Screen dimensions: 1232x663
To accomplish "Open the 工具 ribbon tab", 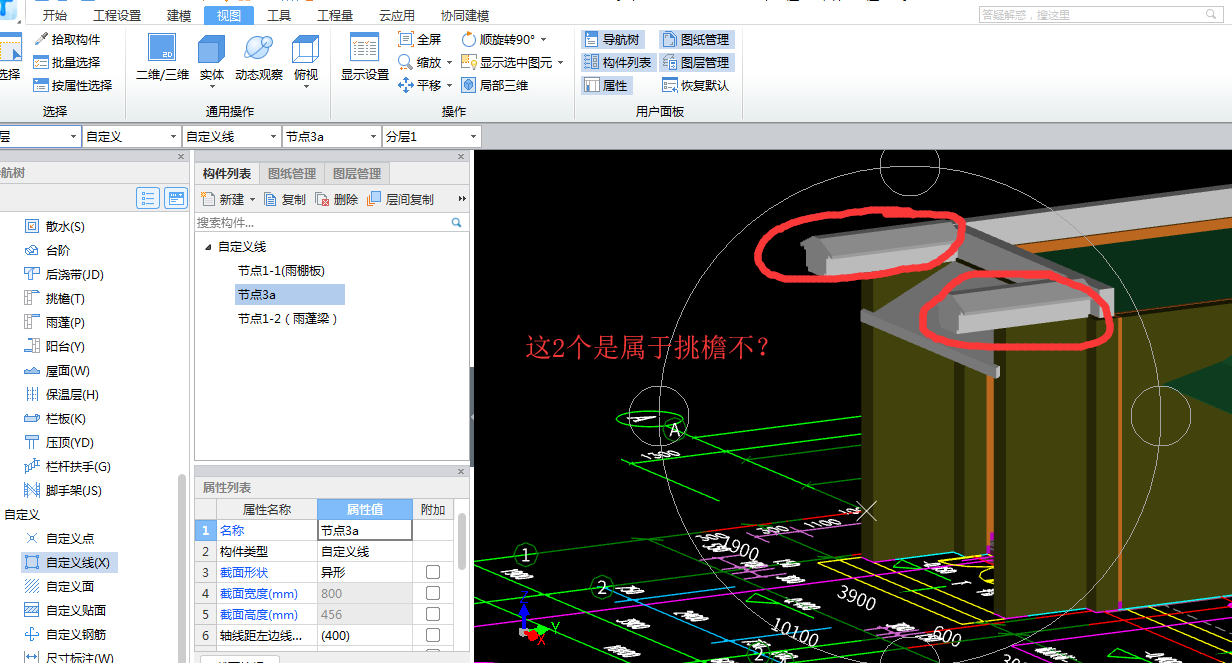I will (279, 15).
